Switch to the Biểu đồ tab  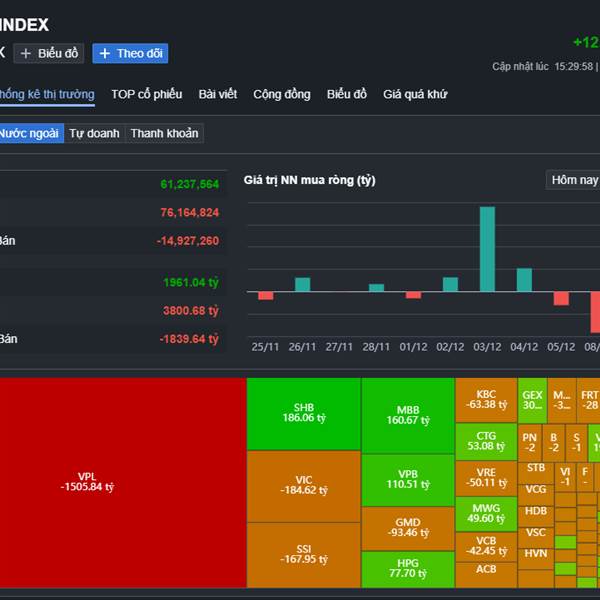coord(347,94)
